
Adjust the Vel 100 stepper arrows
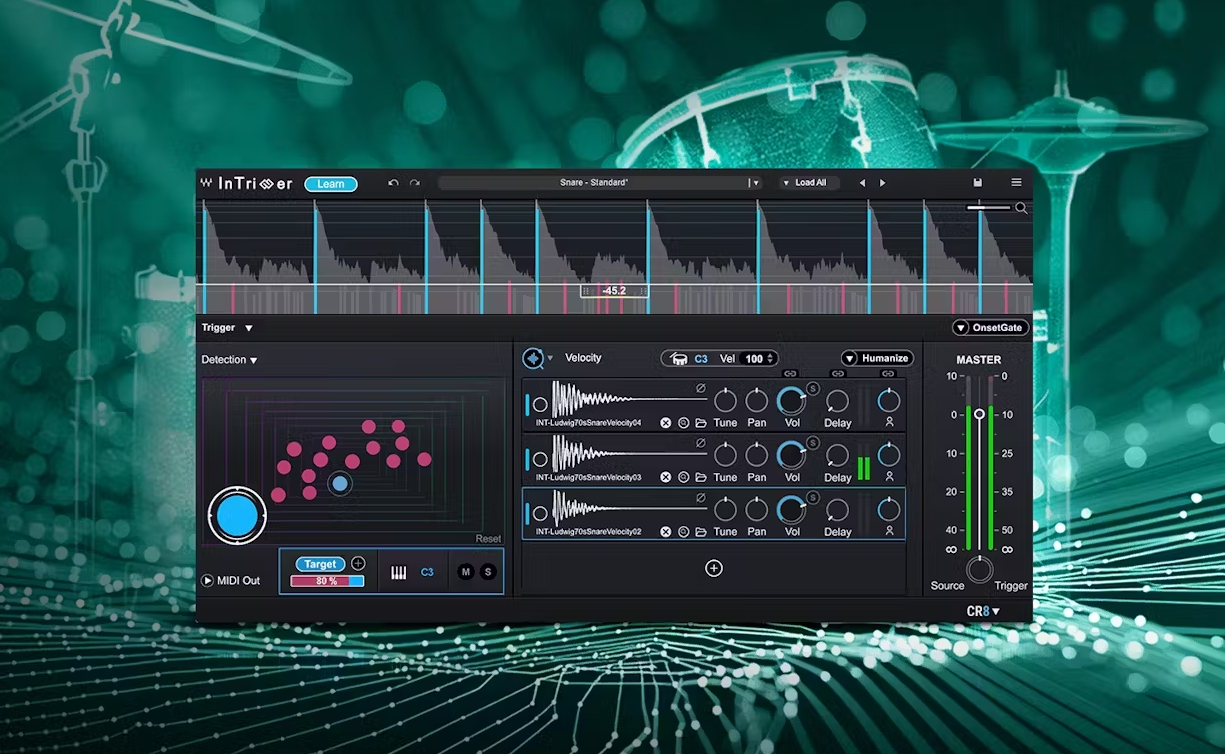(770, 358)
